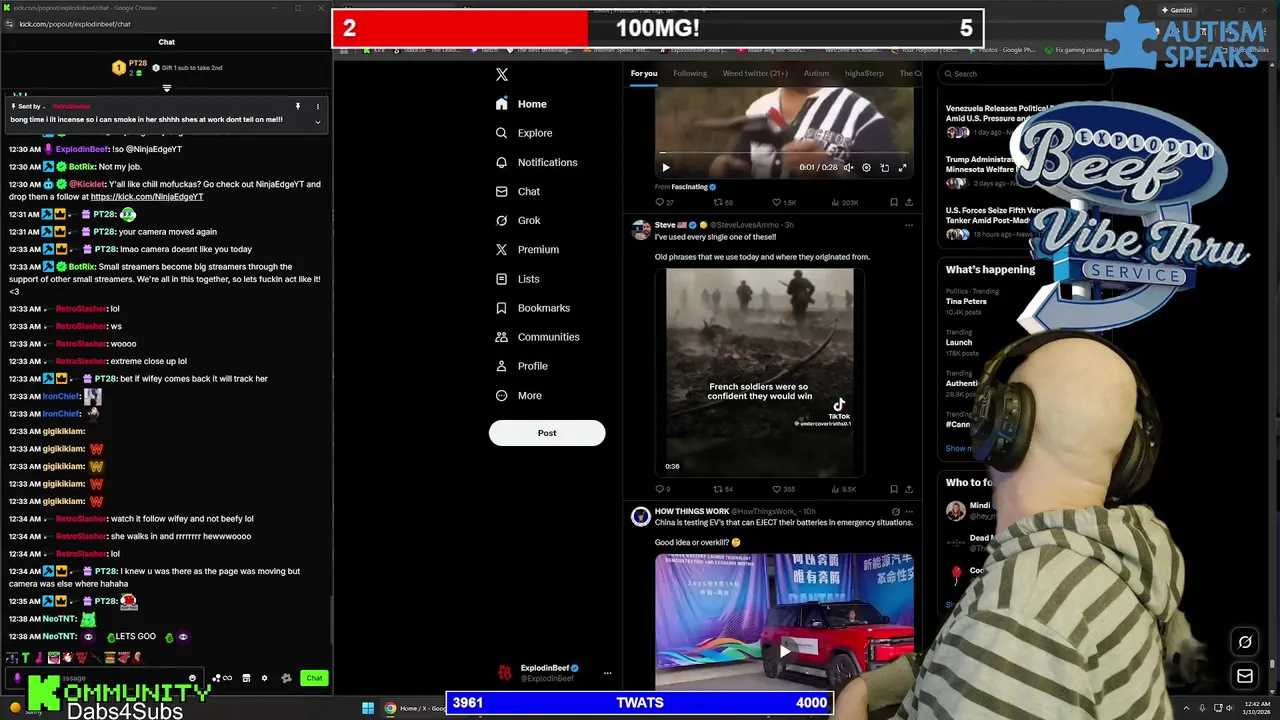Like Steve's post
This screenshot has width=1280, height=720.
pyautogui.click(x=783, y=489)
